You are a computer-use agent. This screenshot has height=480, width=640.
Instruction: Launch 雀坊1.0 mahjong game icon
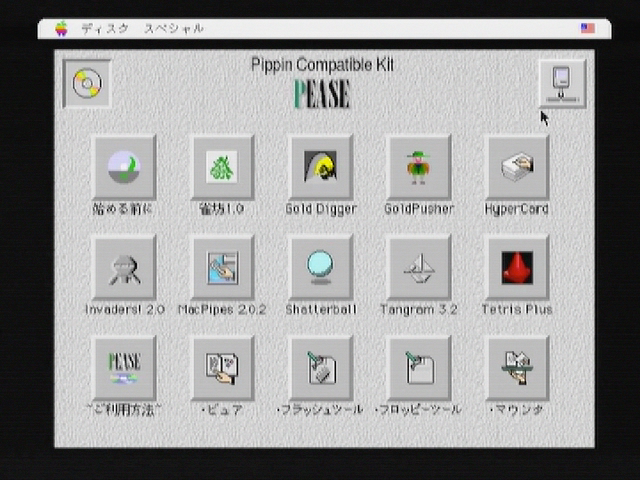coord(222,167)
